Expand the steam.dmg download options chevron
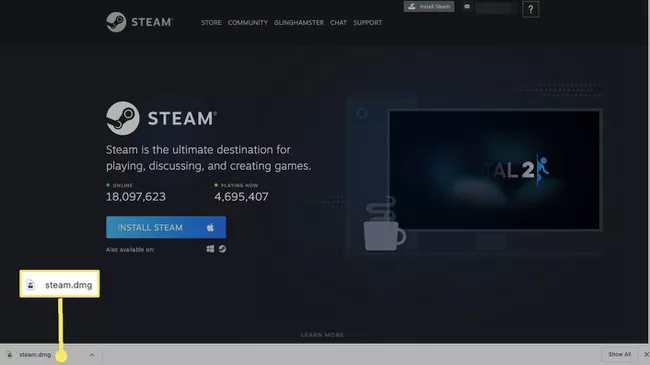Viewport: 650px width, 365px height. point(92,355)
